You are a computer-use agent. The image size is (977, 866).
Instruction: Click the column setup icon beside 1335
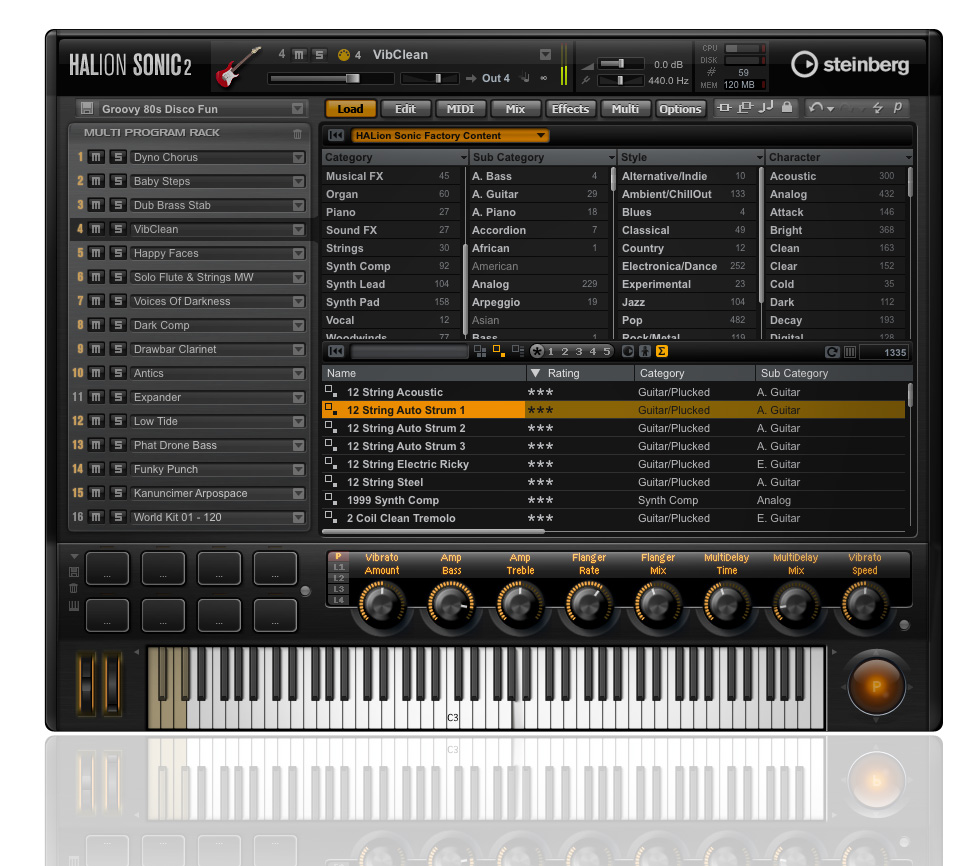849,352
